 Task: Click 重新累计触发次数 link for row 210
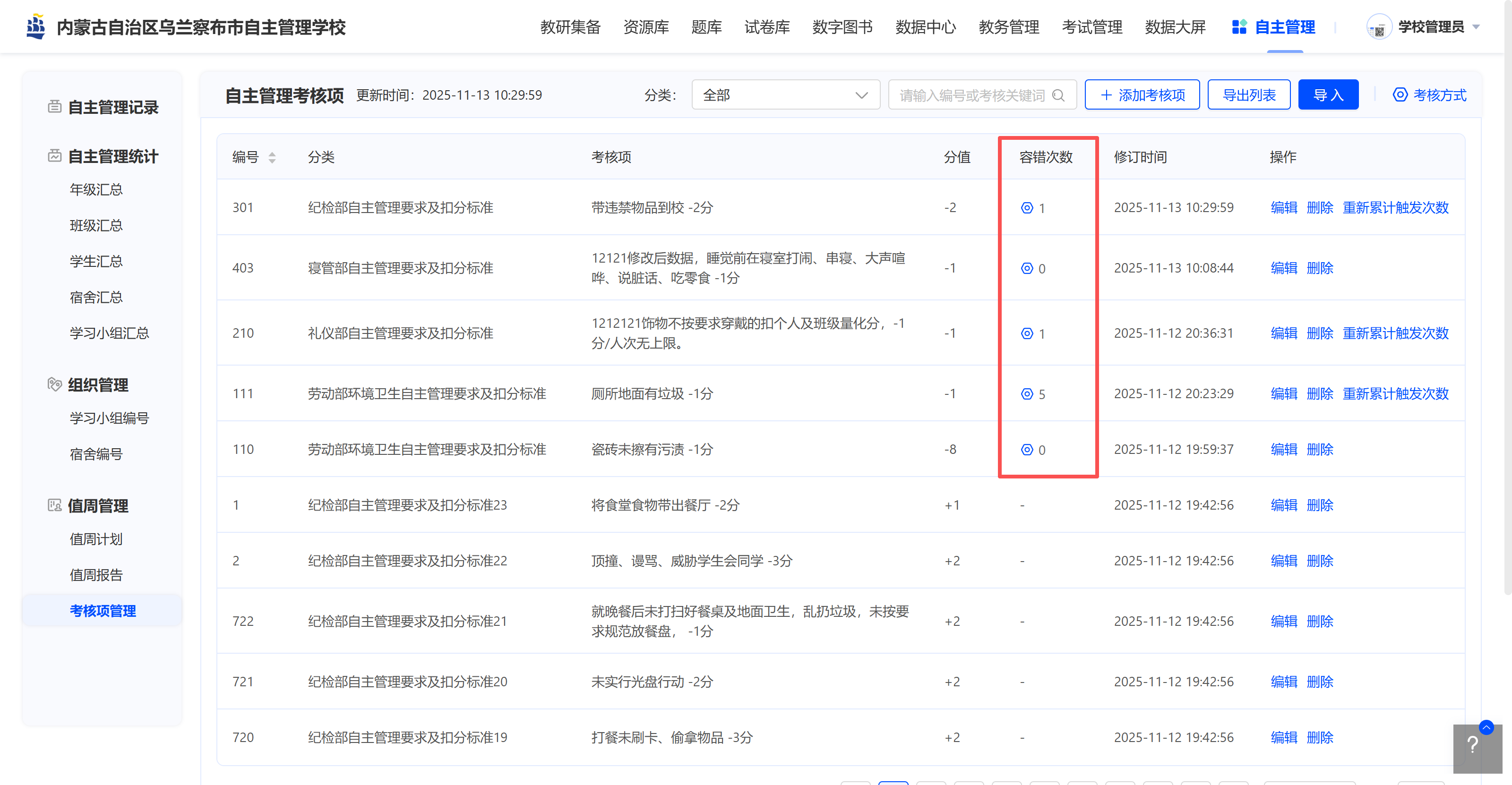tap(1395, 333)
